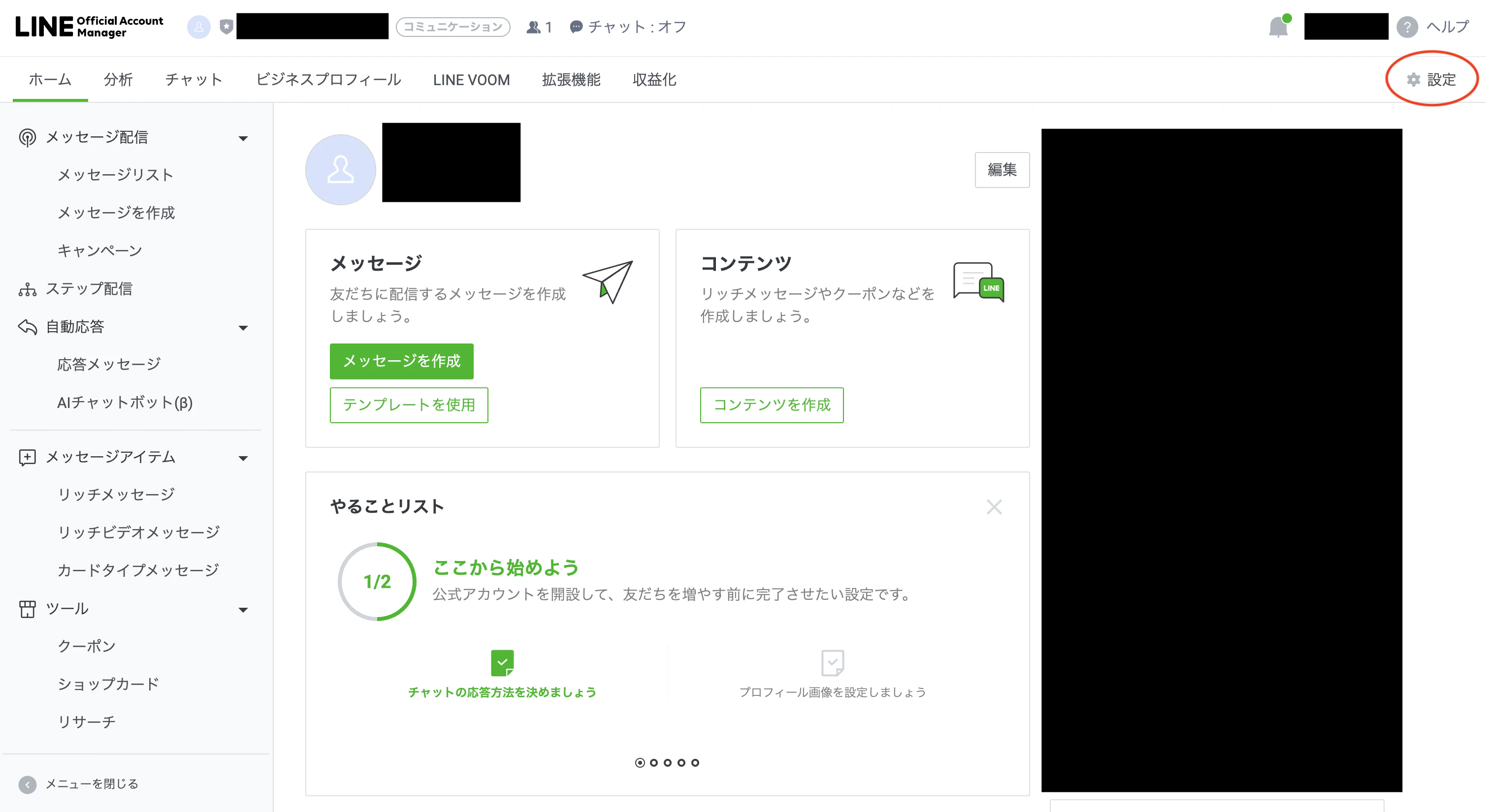
Task: Select the second carousel page dot
Action: click(653, 762)
